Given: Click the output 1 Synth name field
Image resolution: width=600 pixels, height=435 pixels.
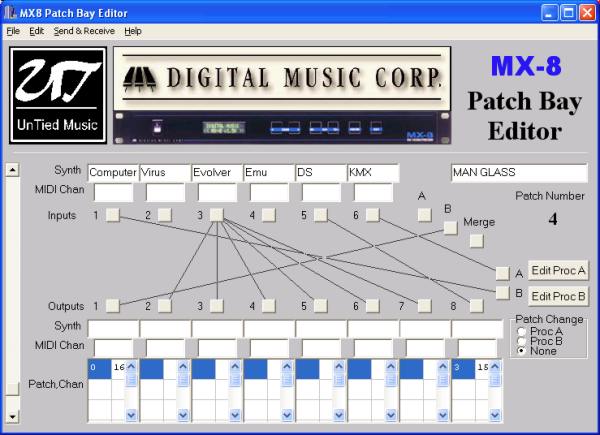Looking at the screenshot, I should point(113,329).
